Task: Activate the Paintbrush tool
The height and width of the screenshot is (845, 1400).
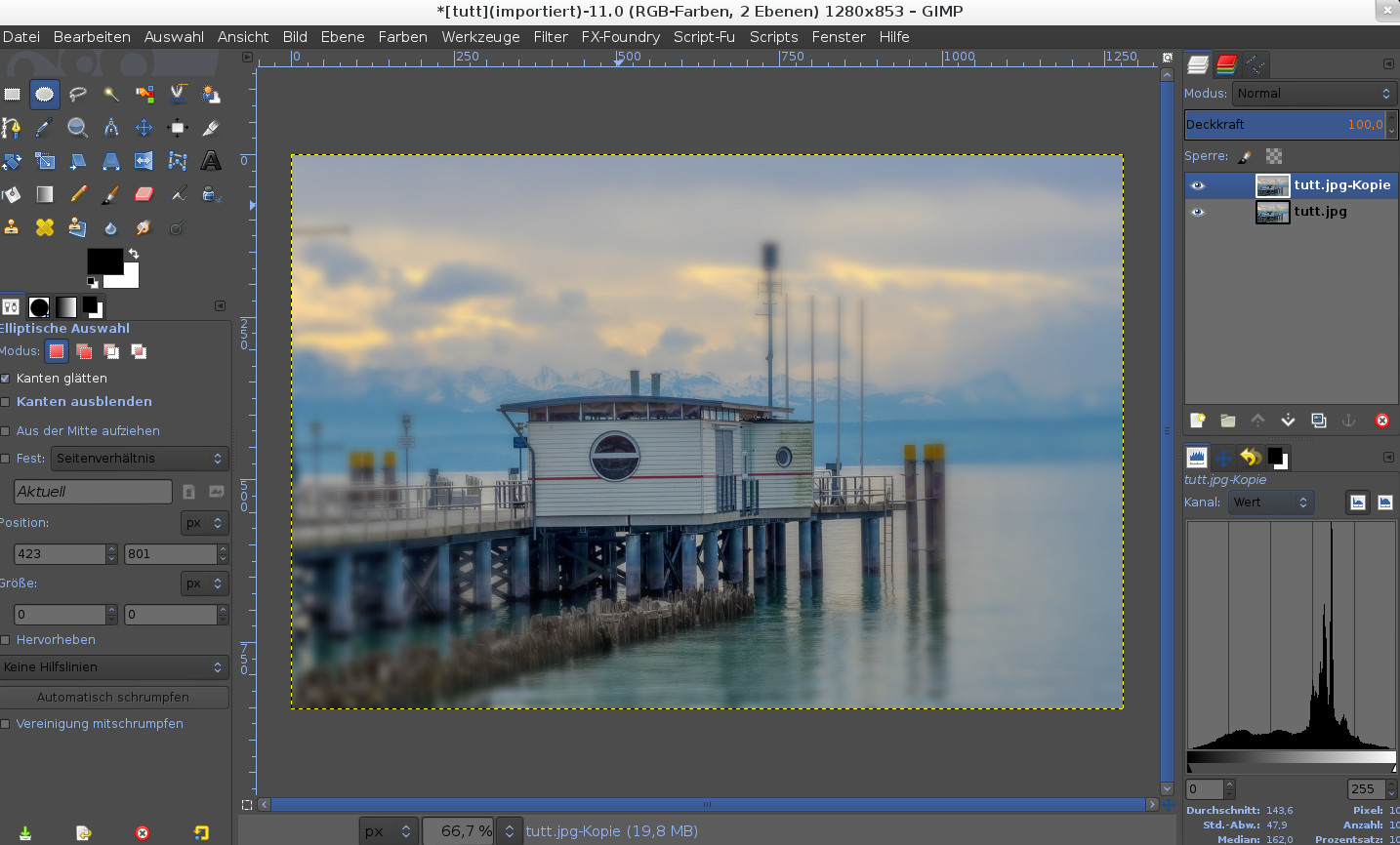Action: (111, 194)
